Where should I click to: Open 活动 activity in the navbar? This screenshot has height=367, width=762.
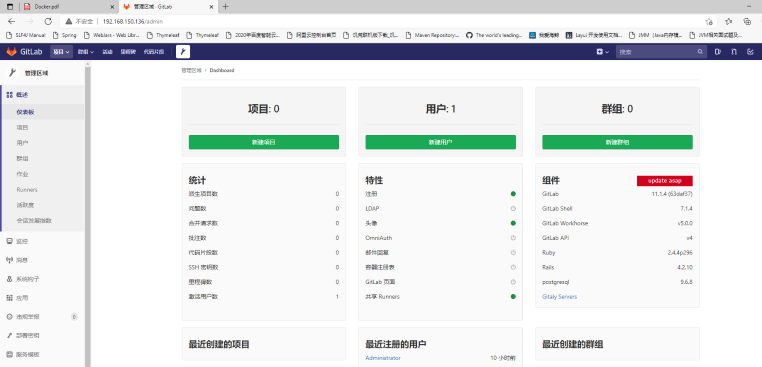(107, 52)
